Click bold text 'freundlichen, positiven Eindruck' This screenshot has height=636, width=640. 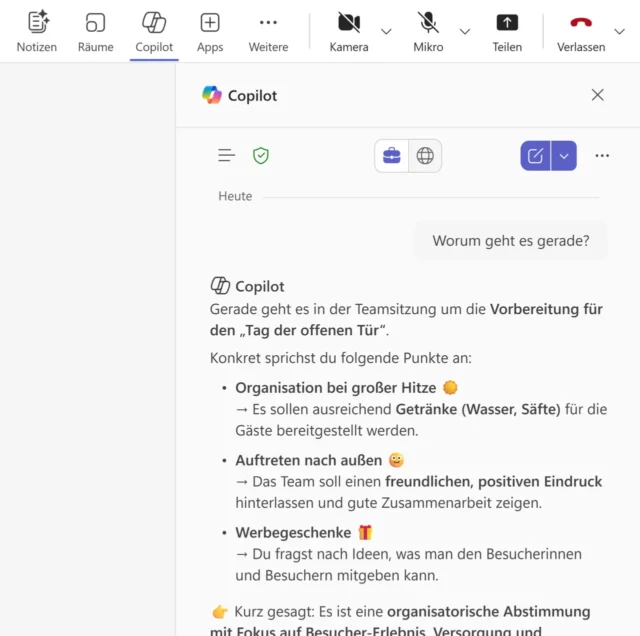(493, 482)
